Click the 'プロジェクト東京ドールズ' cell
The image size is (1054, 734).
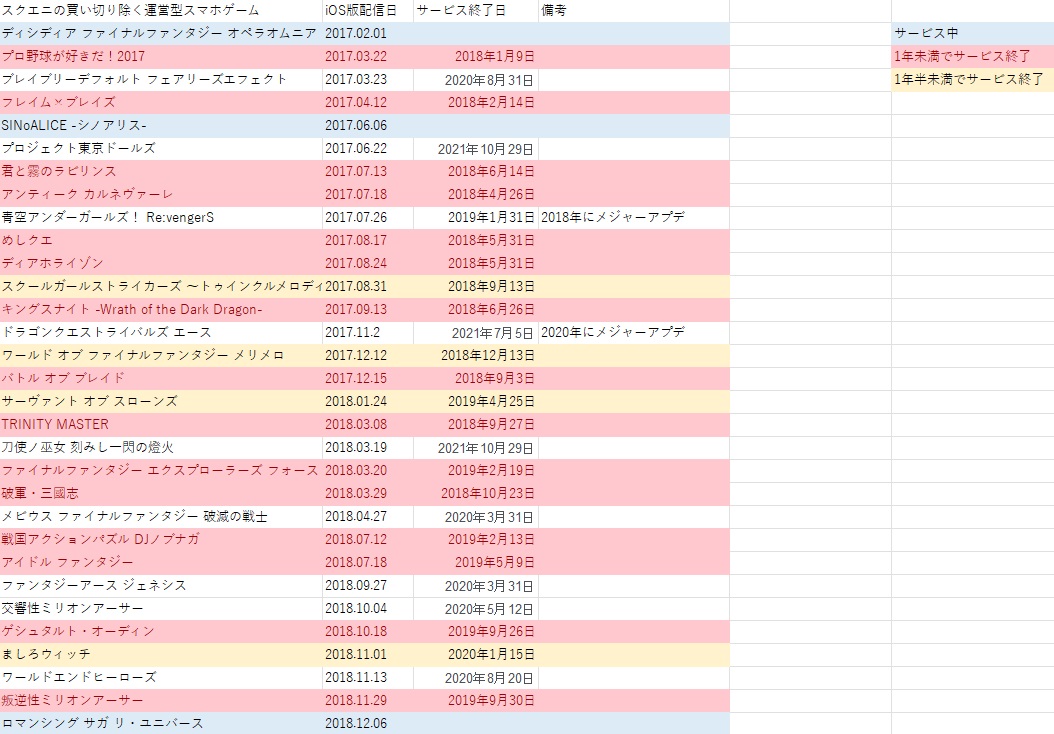[161, 149]
